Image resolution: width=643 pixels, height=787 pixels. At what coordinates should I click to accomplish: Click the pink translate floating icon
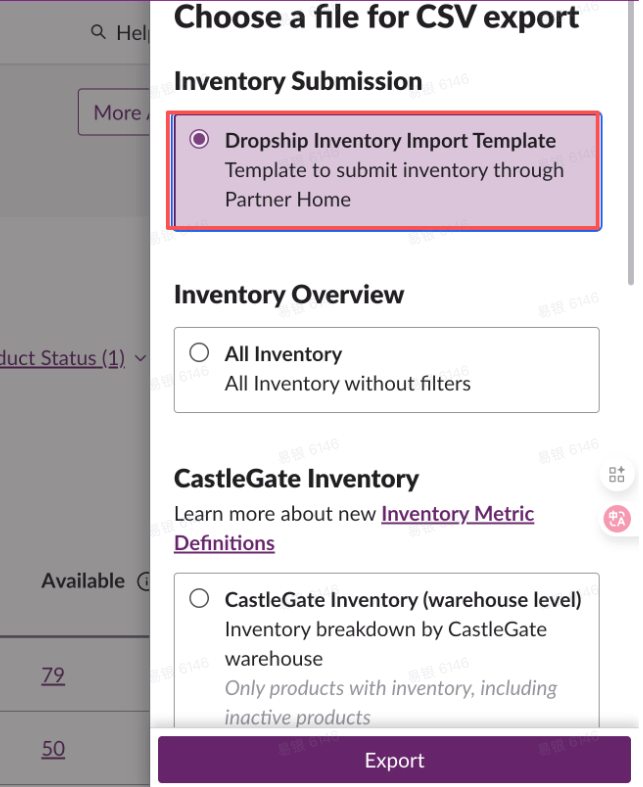(x=616, y=519)
